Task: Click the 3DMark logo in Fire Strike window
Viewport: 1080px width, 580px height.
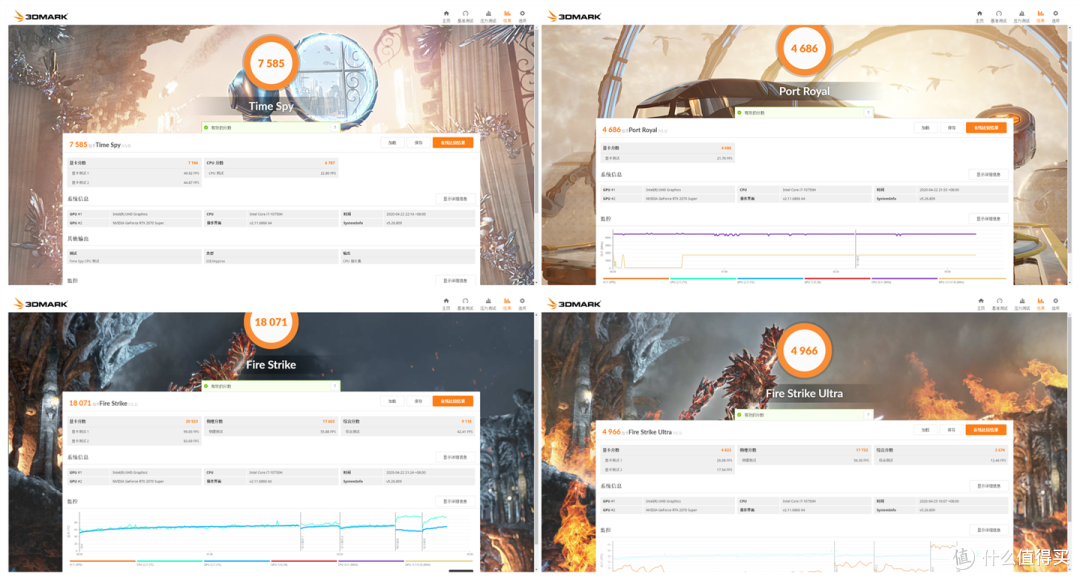Action: coord(41,304)
